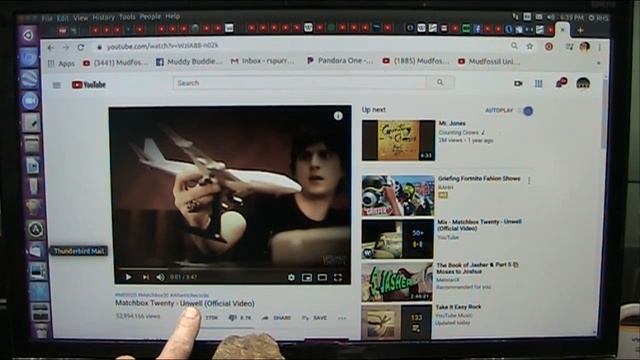The image size is (640, 360).
Task: Open the create video camera icon
Action: (x=518, y=83)
